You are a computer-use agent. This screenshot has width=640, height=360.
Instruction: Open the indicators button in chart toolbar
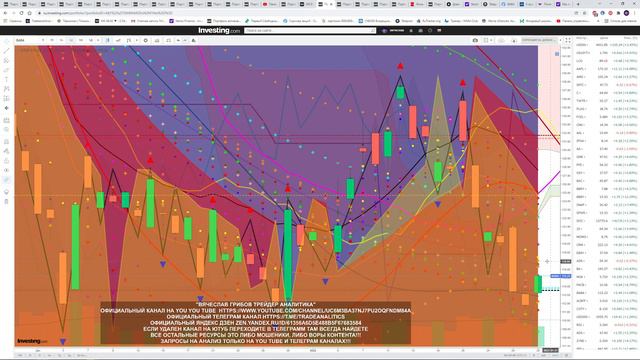point(129,40)
